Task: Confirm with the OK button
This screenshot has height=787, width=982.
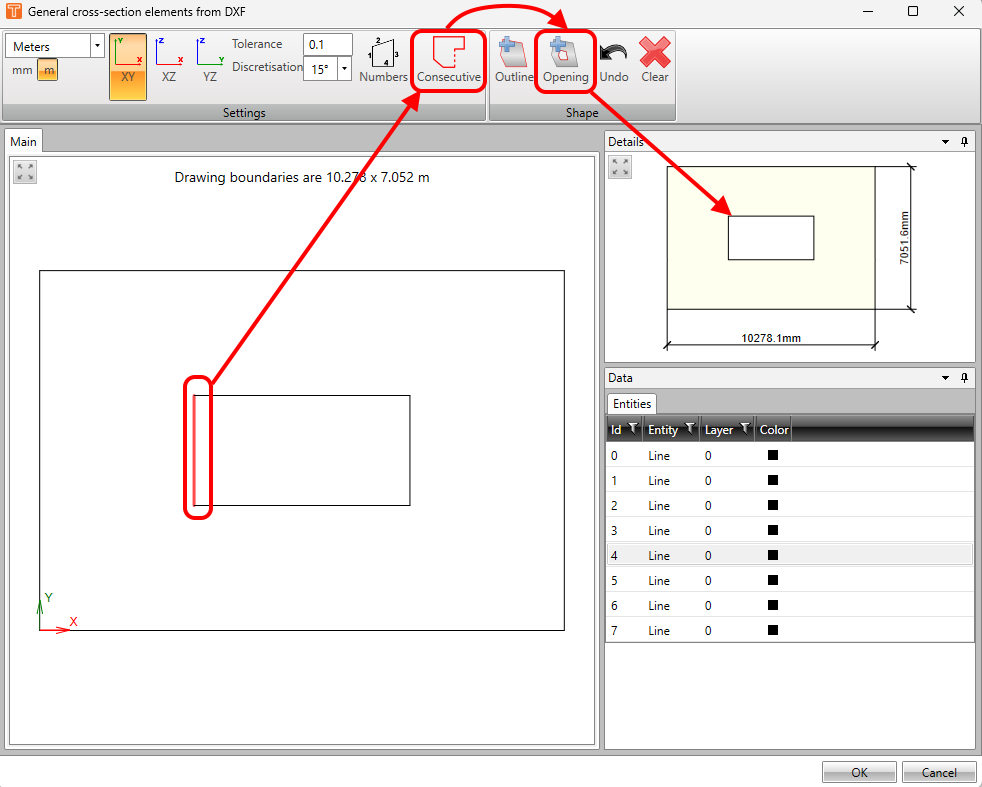Action: tap(858, 771)
